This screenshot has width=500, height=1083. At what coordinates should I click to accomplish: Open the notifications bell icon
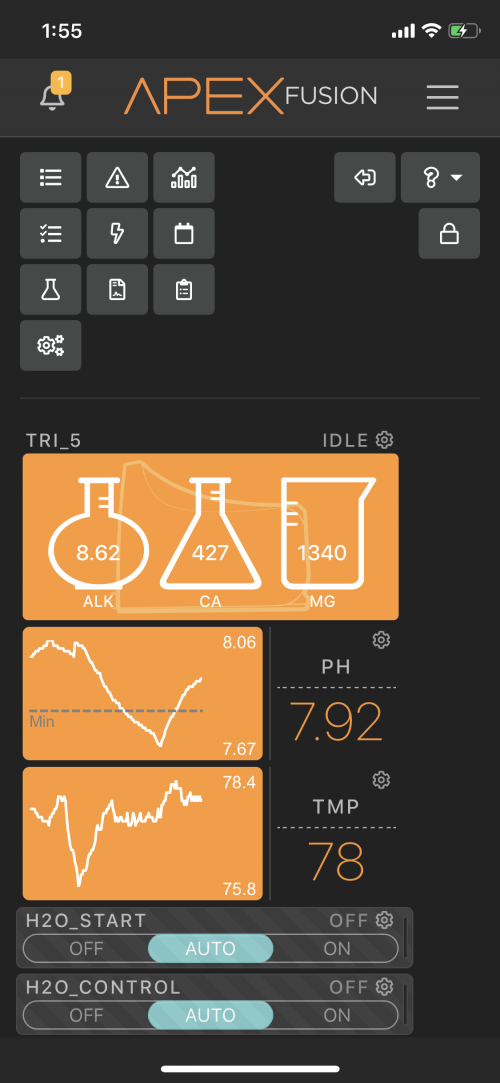click(53, 94)
